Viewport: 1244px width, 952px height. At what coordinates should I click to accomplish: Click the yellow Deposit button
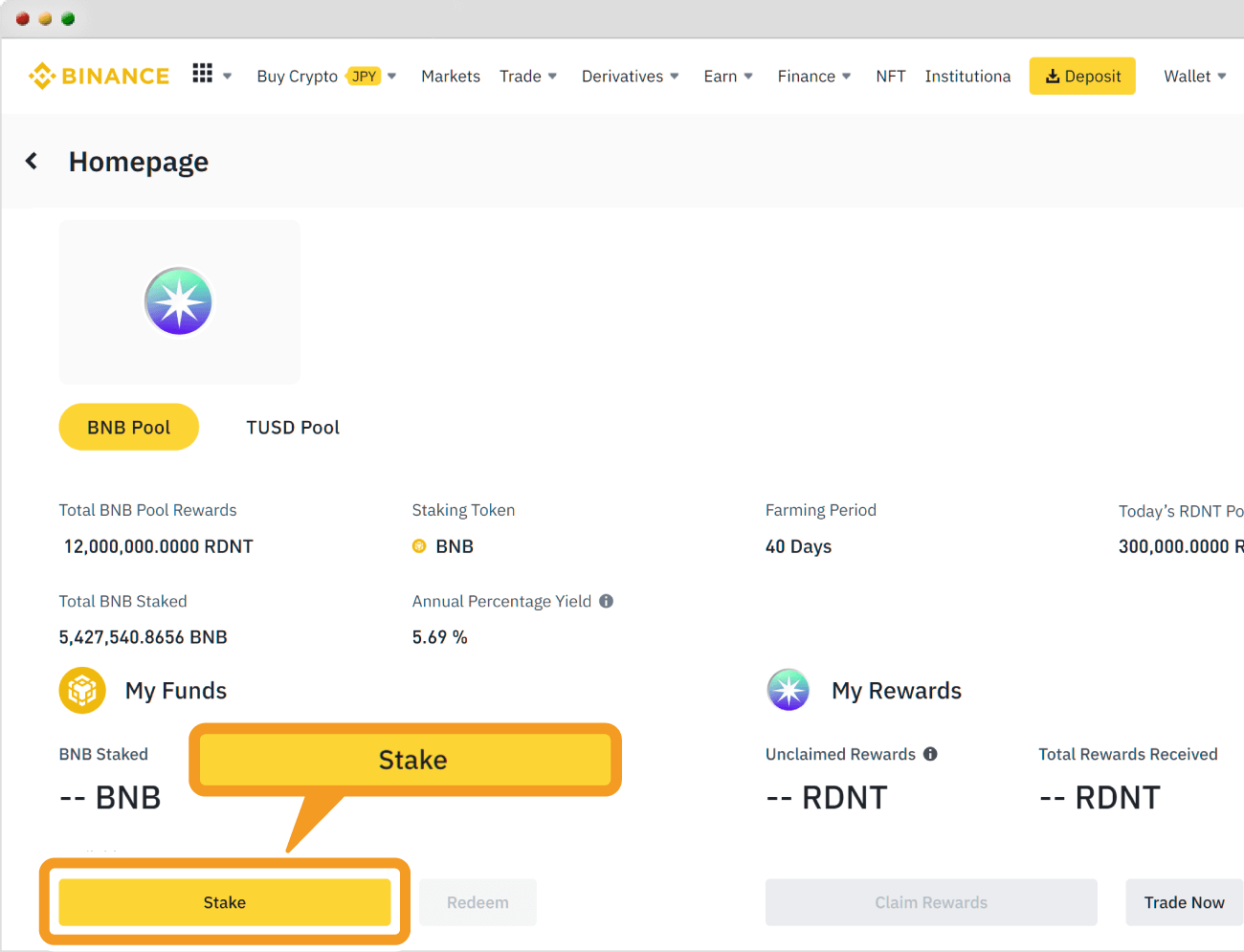(x=1082, y=76)
